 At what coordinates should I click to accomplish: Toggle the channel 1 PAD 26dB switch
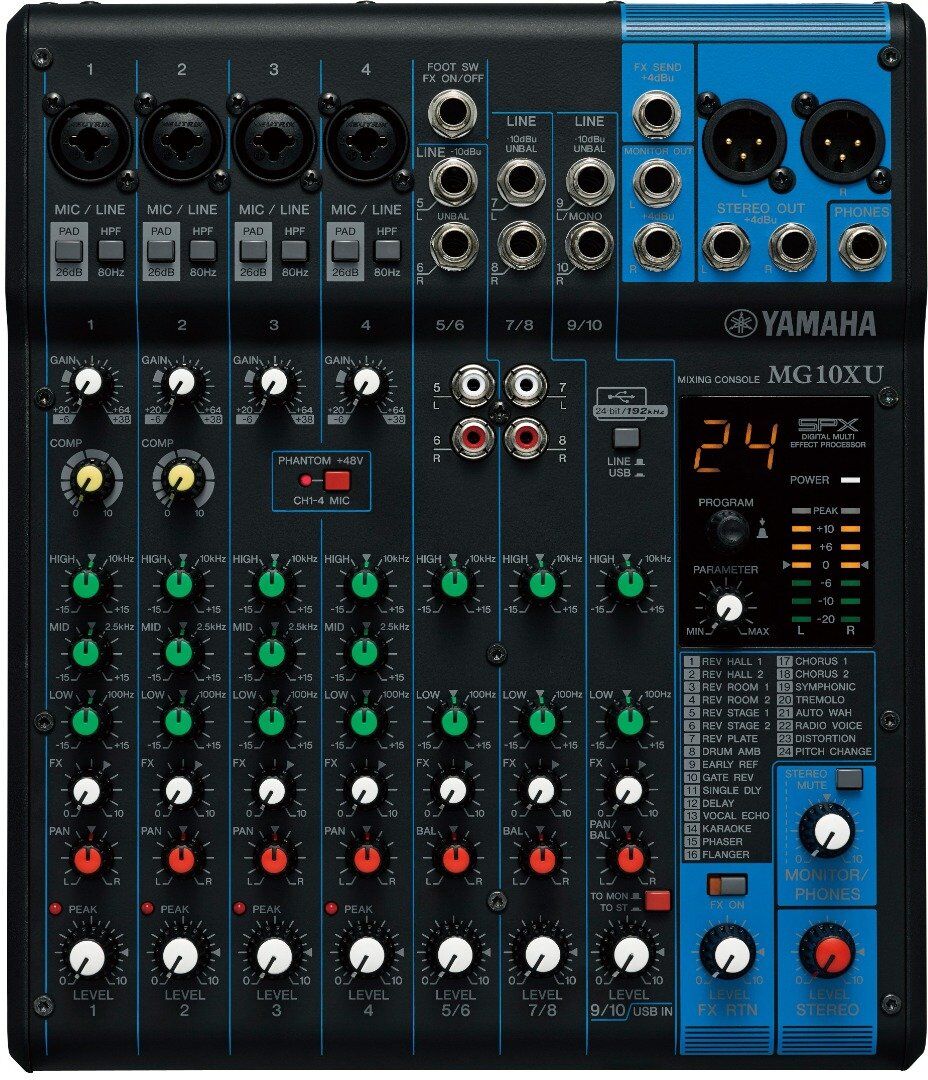pos(69,251)
